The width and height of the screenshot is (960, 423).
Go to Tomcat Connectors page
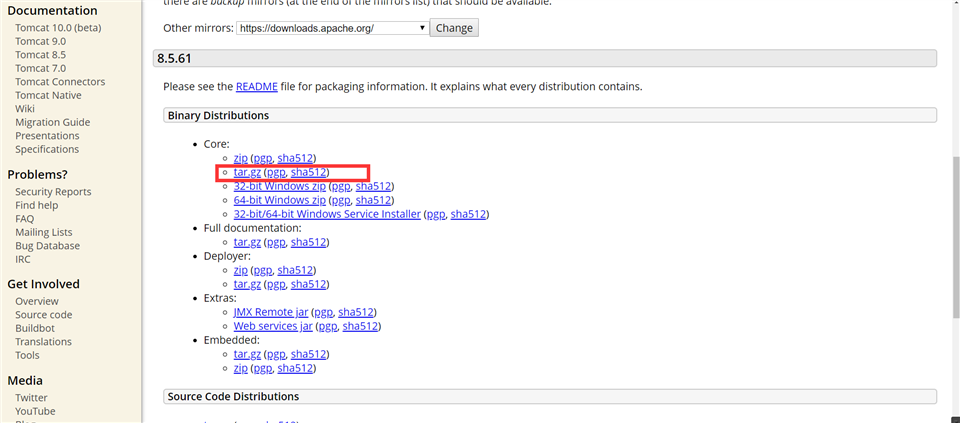click(60, 81)
